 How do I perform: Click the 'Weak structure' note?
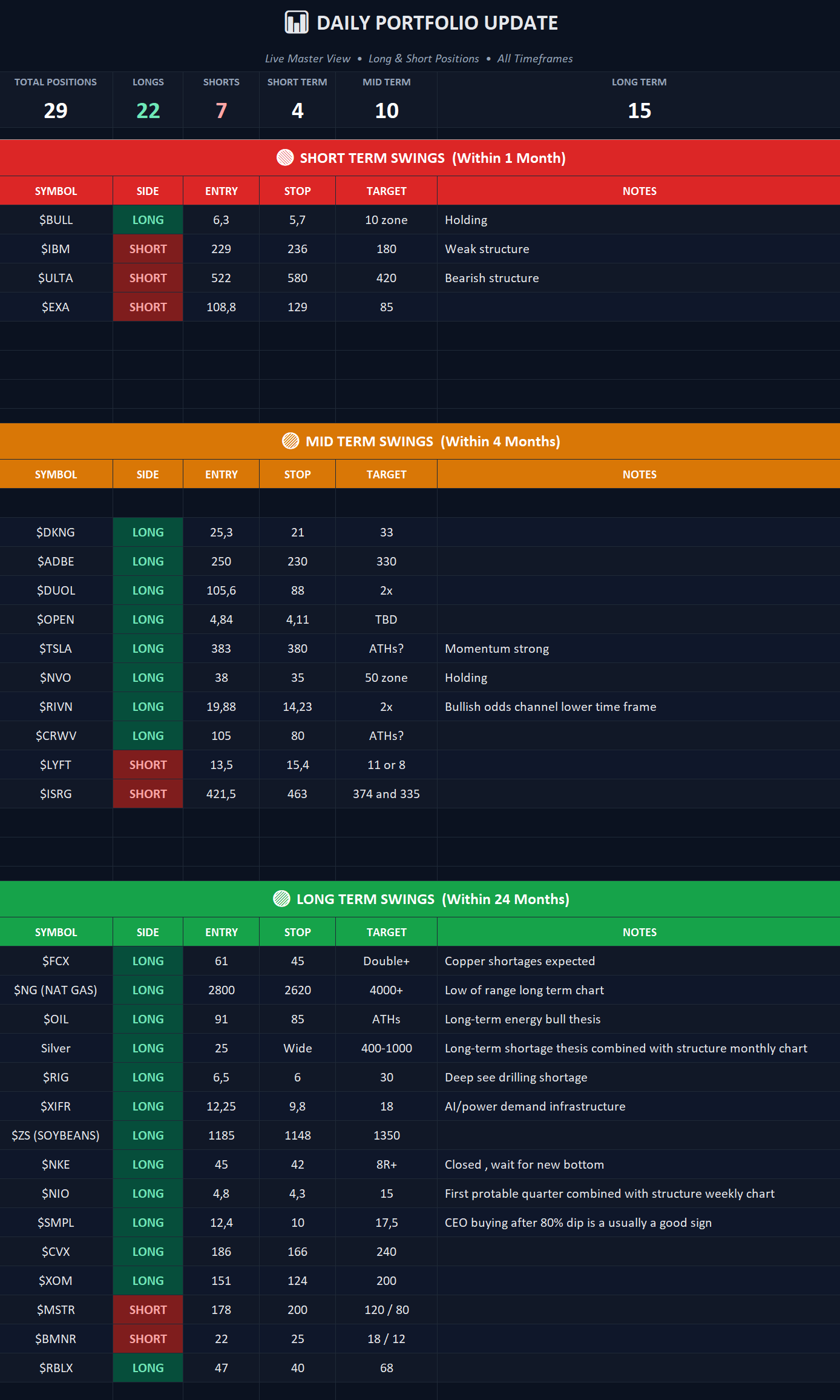(x=487, y=249)
